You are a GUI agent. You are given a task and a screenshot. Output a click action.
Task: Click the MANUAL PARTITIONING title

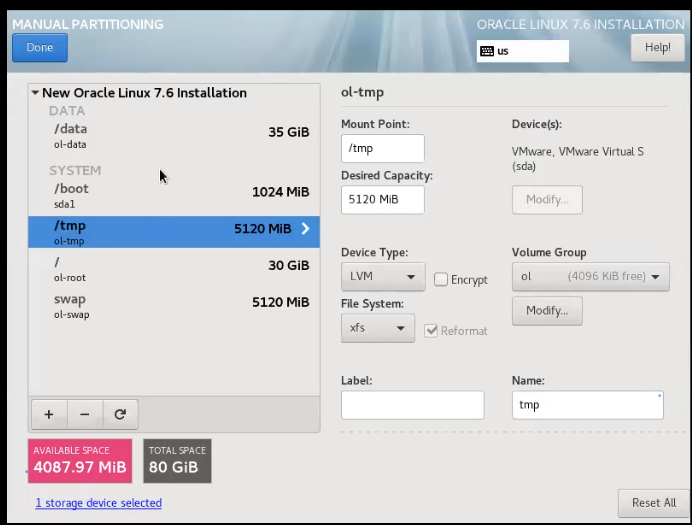(x=88, y=24)
